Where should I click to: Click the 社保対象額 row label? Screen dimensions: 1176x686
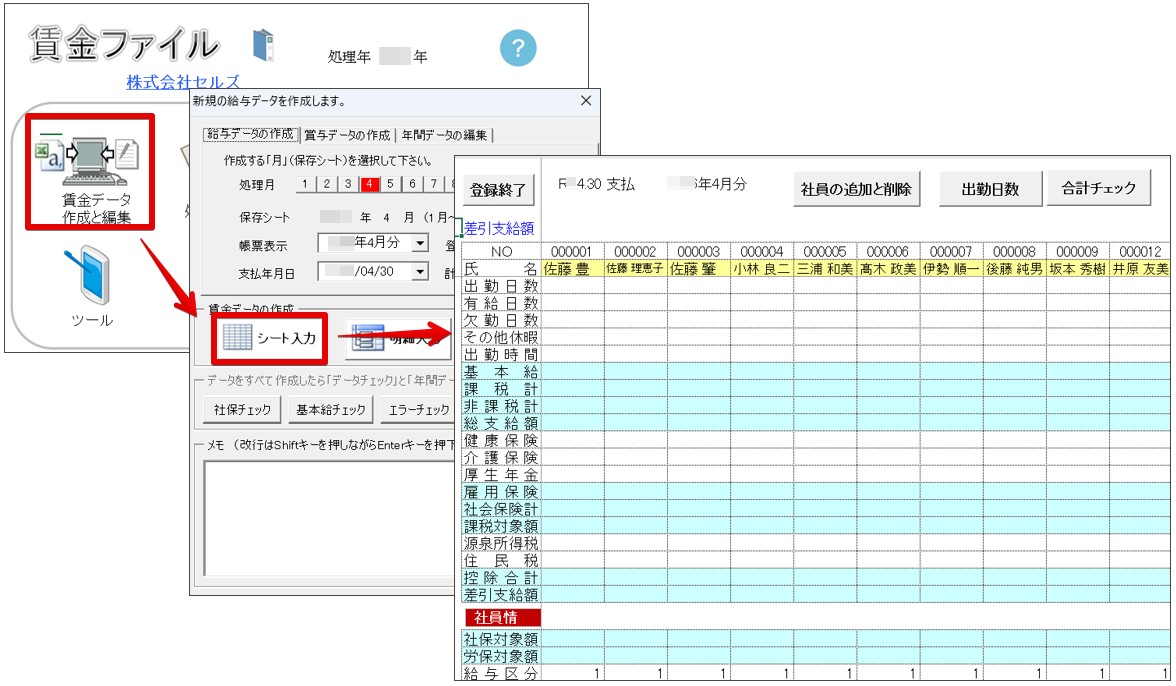coord(501,639)
